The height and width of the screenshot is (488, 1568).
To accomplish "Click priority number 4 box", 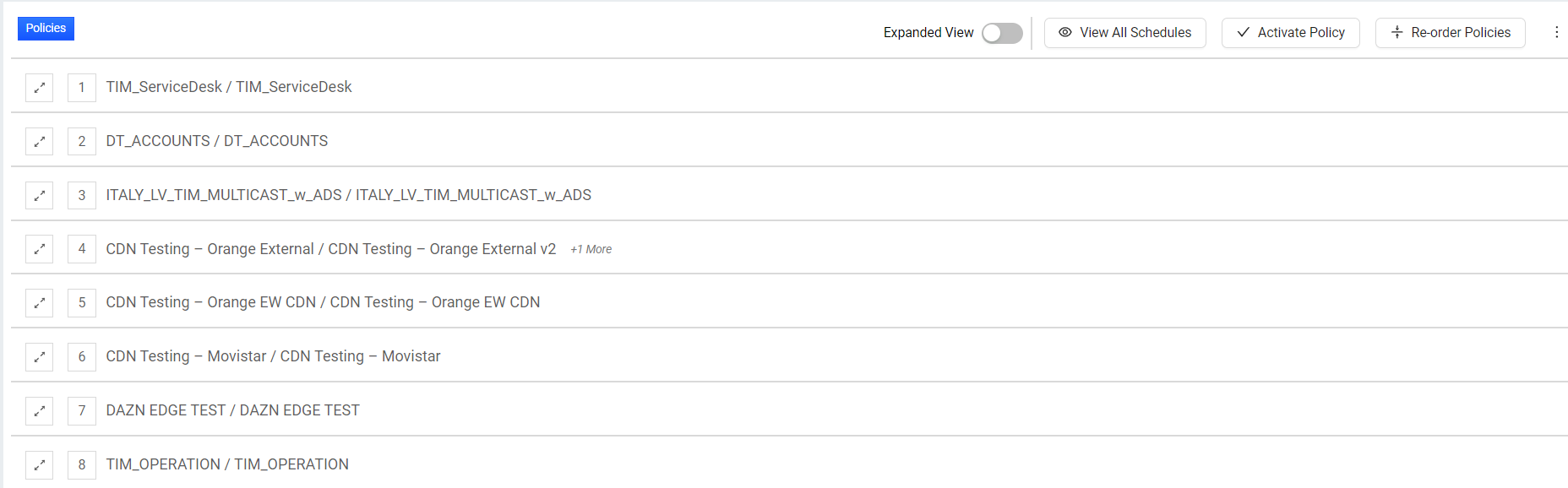I will click(x=82, y=249).
